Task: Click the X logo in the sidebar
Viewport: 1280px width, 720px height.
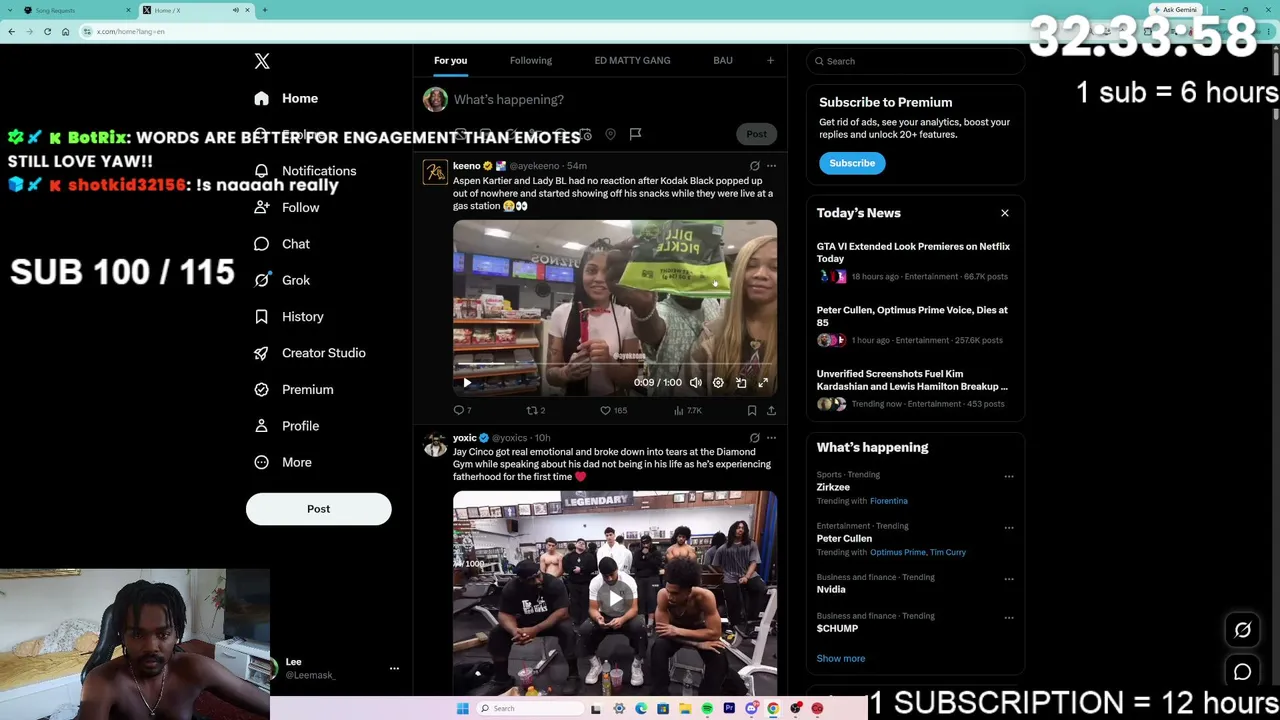Action: coord(262,61)
